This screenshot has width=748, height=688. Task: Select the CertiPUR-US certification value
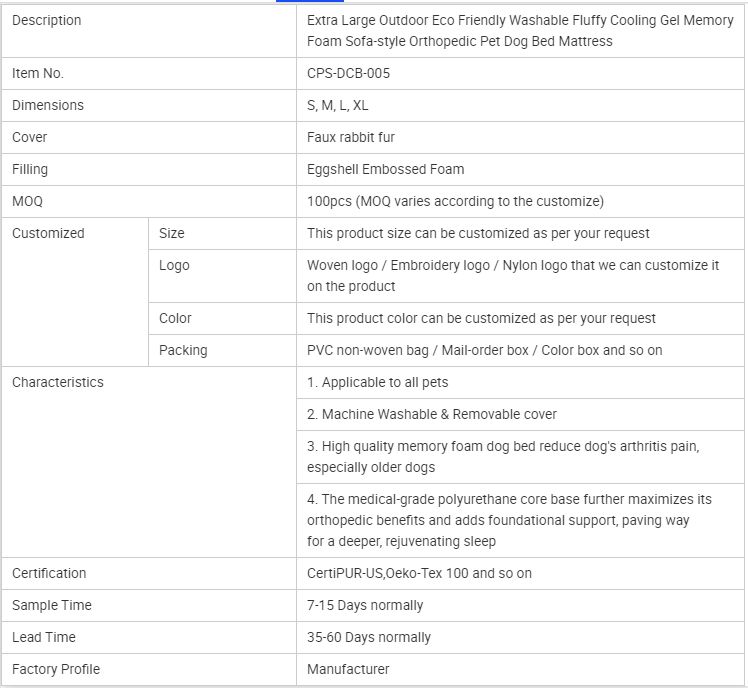coord(419,573)
